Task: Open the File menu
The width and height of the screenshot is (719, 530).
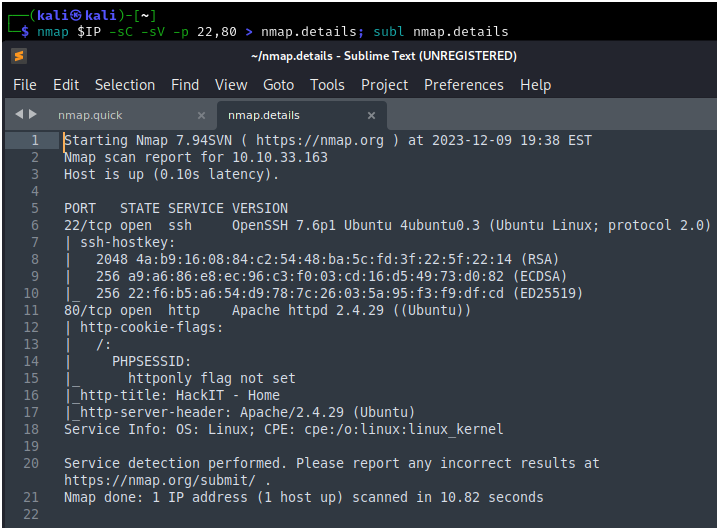Action: tap(25, 85)
